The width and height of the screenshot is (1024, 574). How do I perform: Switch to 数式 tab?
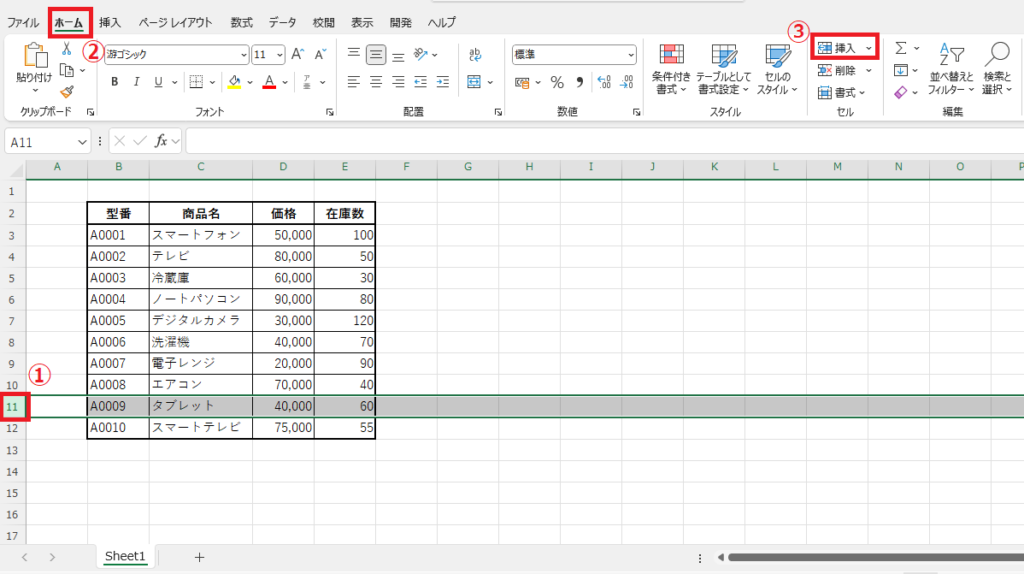point(241,22)
